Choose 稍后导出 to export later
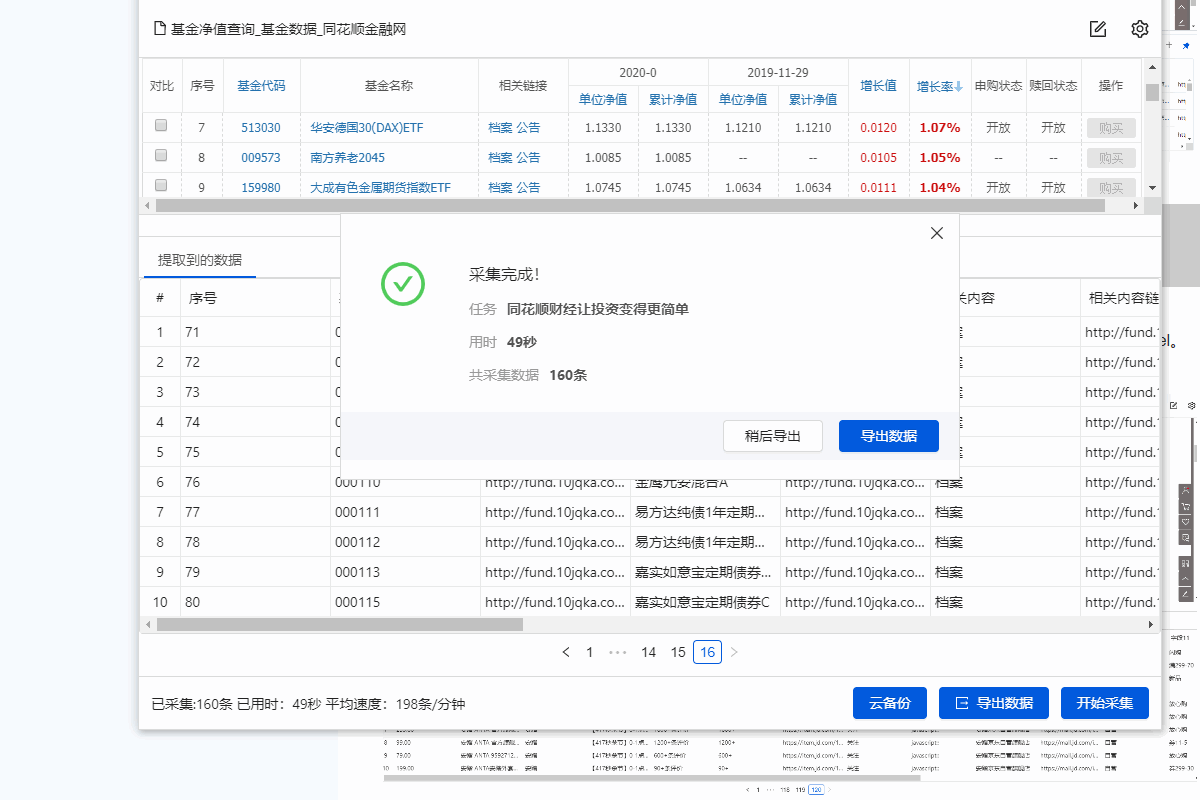This screenshot has width=1200, height=800. pyautogui.click(x=773, y=436)
